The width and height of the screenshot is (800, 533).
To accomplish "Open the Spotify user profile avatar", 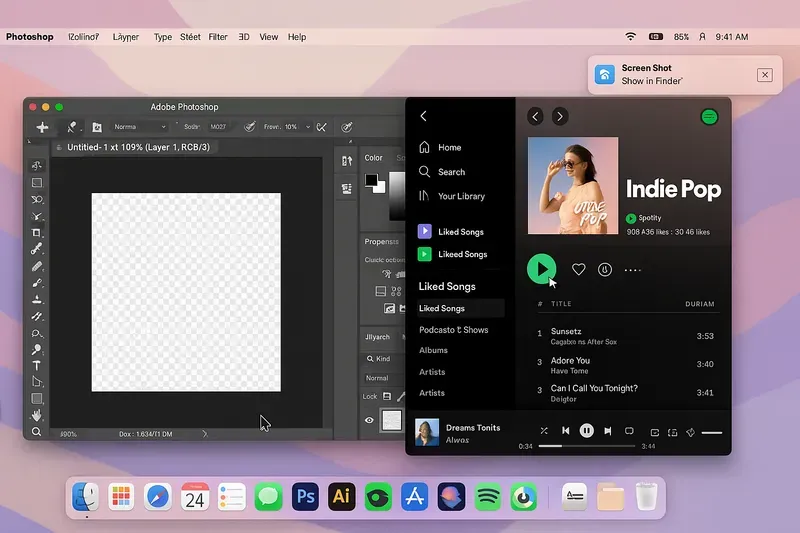I will [x=709, y=117].
